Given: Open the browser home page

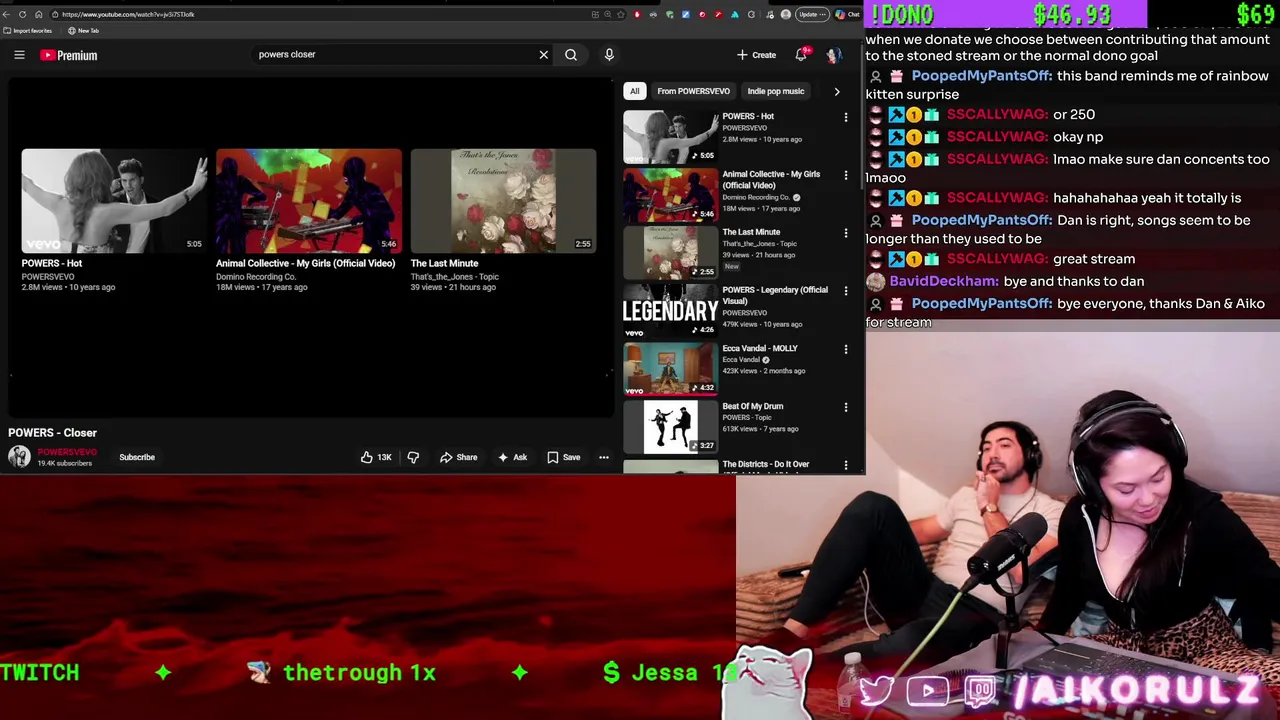Looking at the screenshot, I should (38, 14).
